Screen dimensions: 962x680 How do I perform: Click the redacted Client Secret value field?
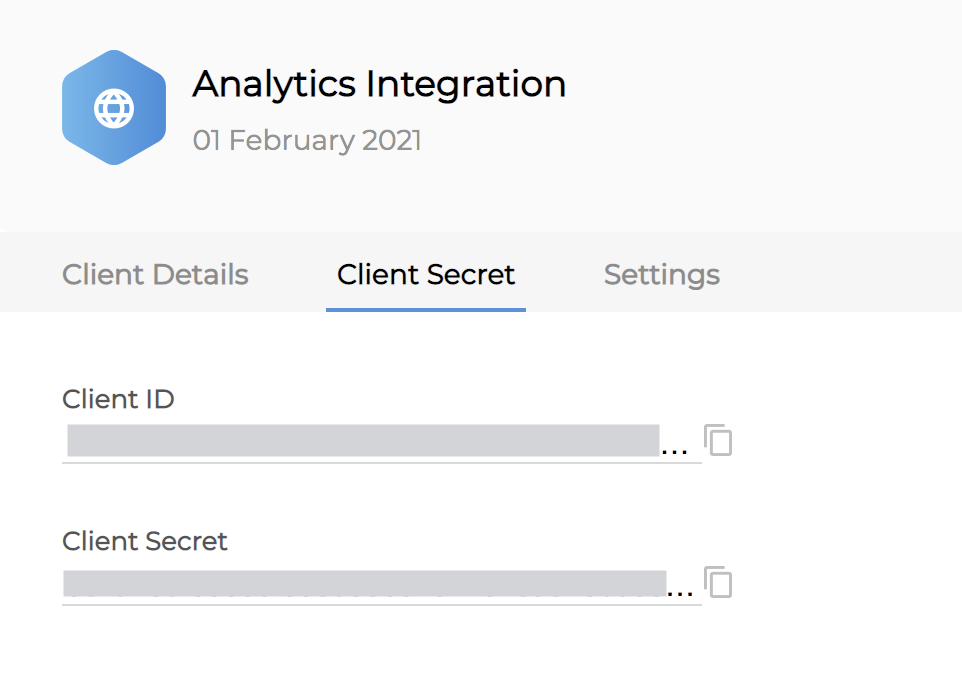(364, 582)
